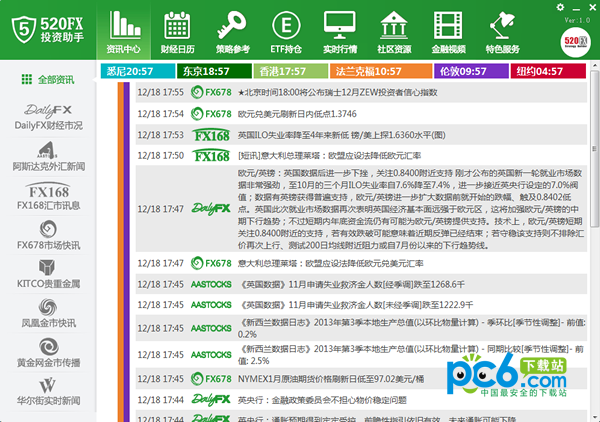Open 17:47 FX678 news about 欧元兑美元汇率

(330, 263)
